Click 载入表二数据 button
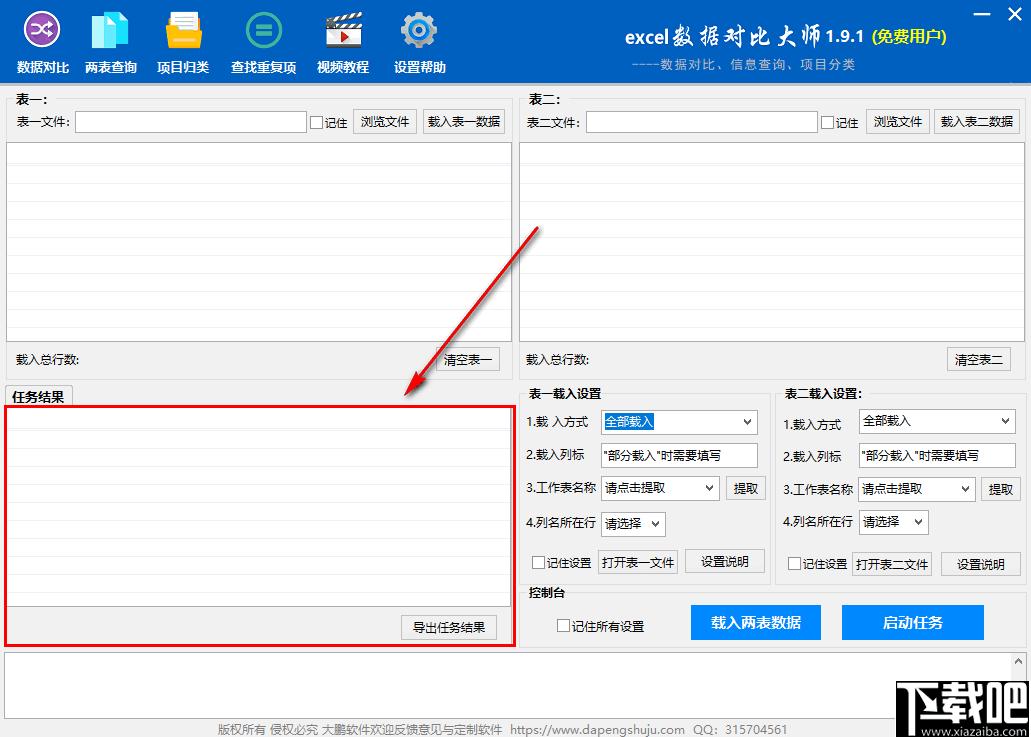1031x737 pixels. point(976,122)
